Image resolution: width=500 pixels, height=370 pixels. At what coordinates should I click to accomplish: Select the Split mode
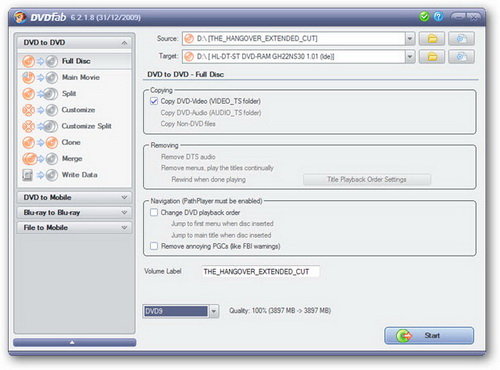(74, 94)
